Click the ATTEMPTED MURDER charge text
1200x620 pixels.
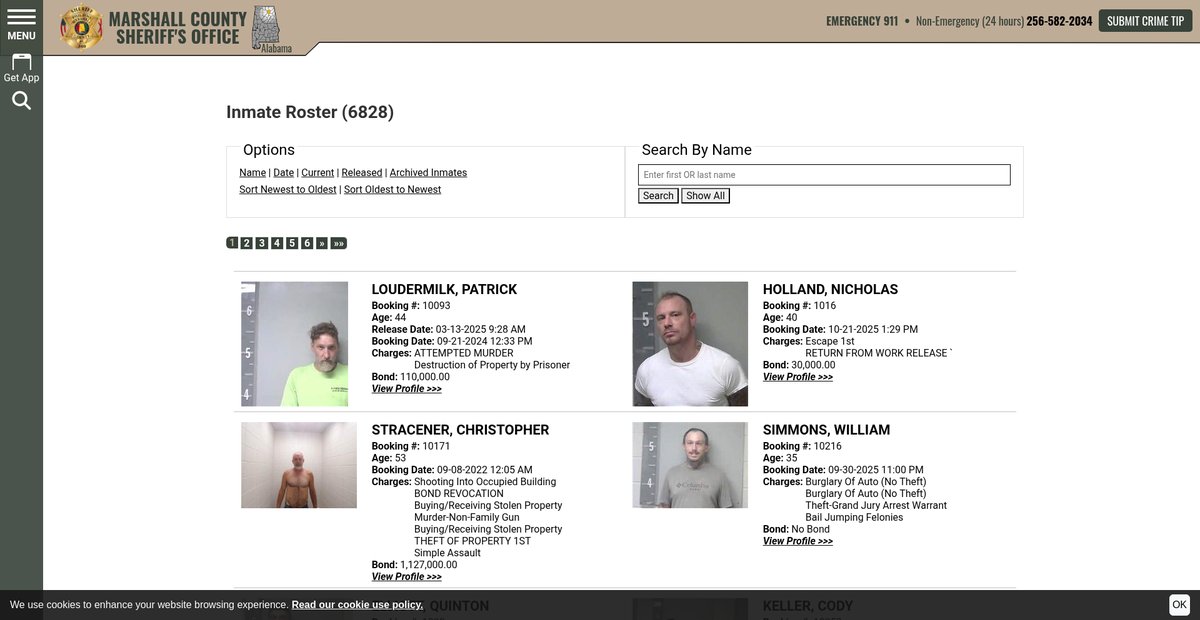point(464,353)
